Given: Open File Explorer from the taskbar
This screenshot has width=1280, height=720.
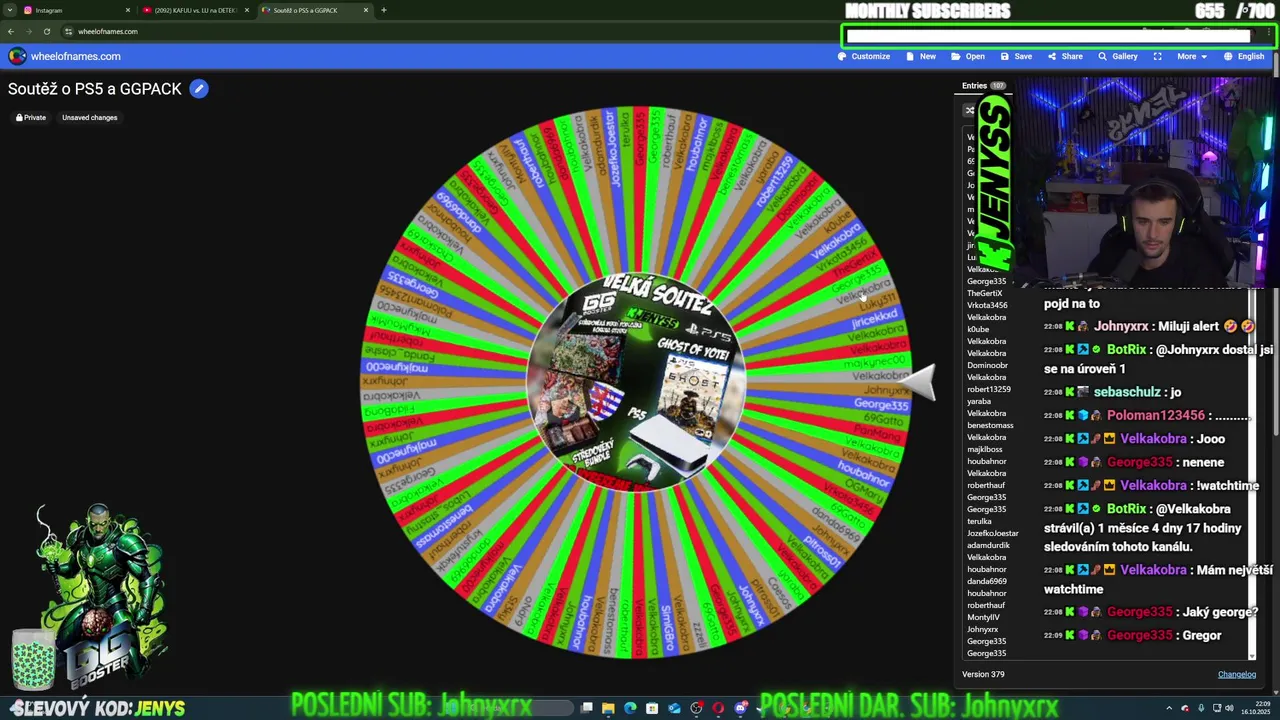Looking at the screenshot, I should pyautogui.click(x=608, y=708).
